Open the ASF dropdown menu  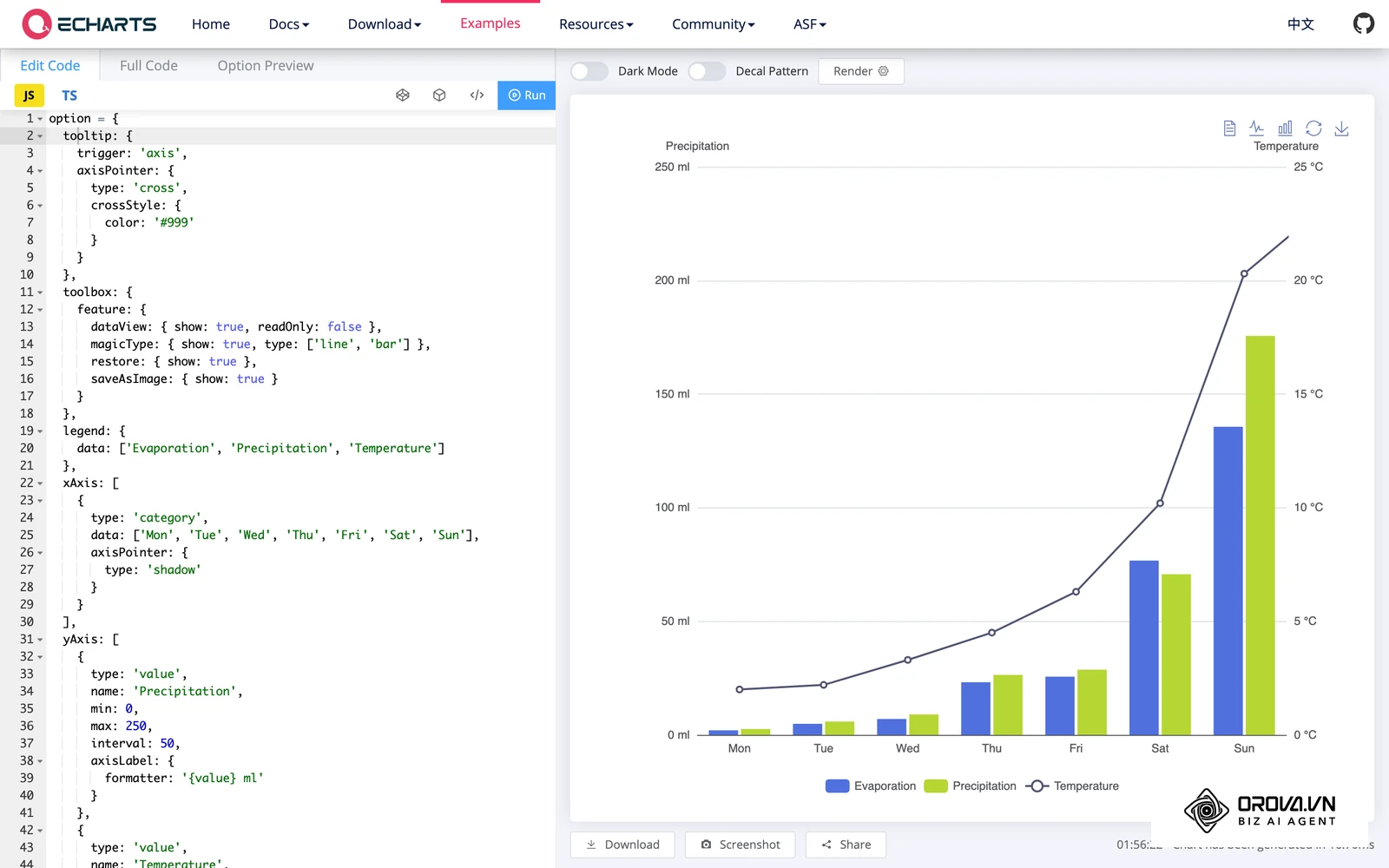pyautogui.click(x=810, y=24)
